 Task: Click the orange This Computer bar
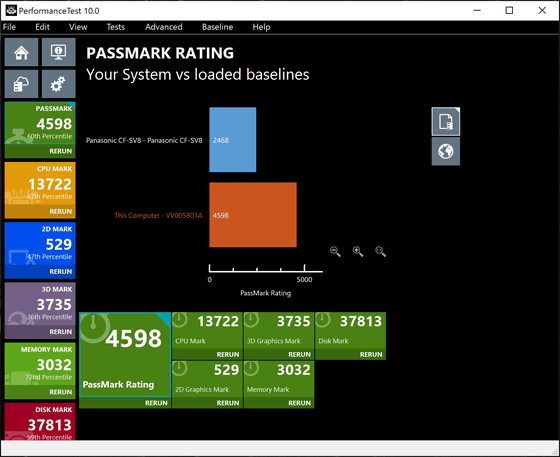(253, 215)
